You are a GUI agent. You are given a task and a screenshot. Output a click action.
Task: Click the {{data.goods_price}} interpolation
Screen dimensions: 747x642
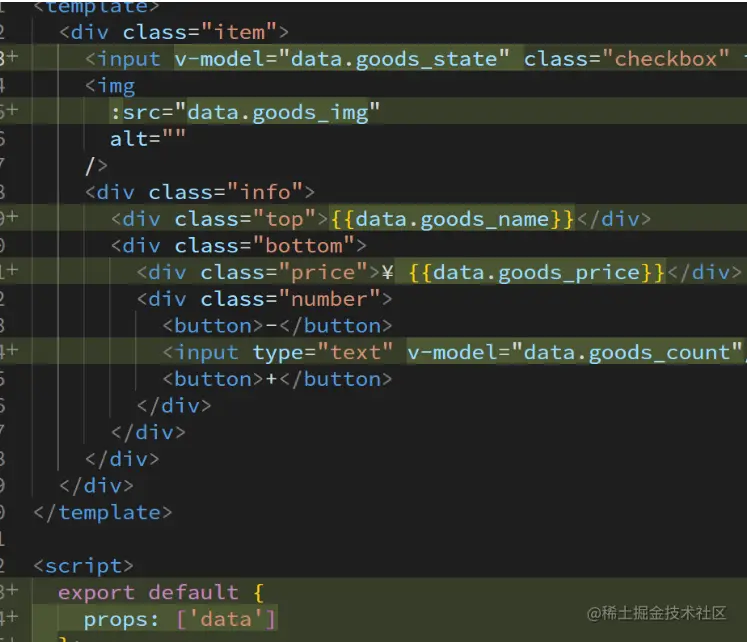click(536, 272)
